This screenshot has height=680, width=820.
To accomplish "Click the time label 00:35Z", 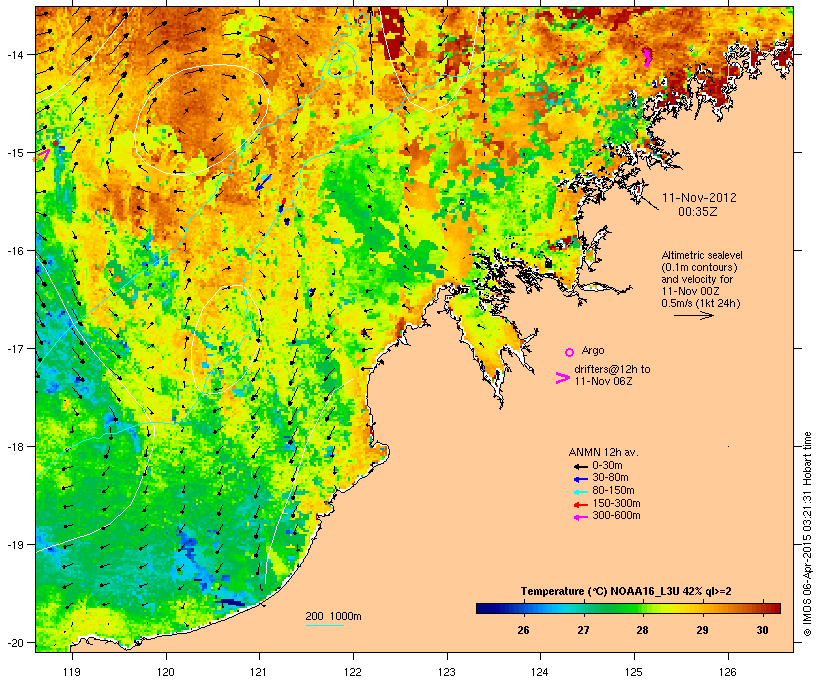I will [697, 211].
